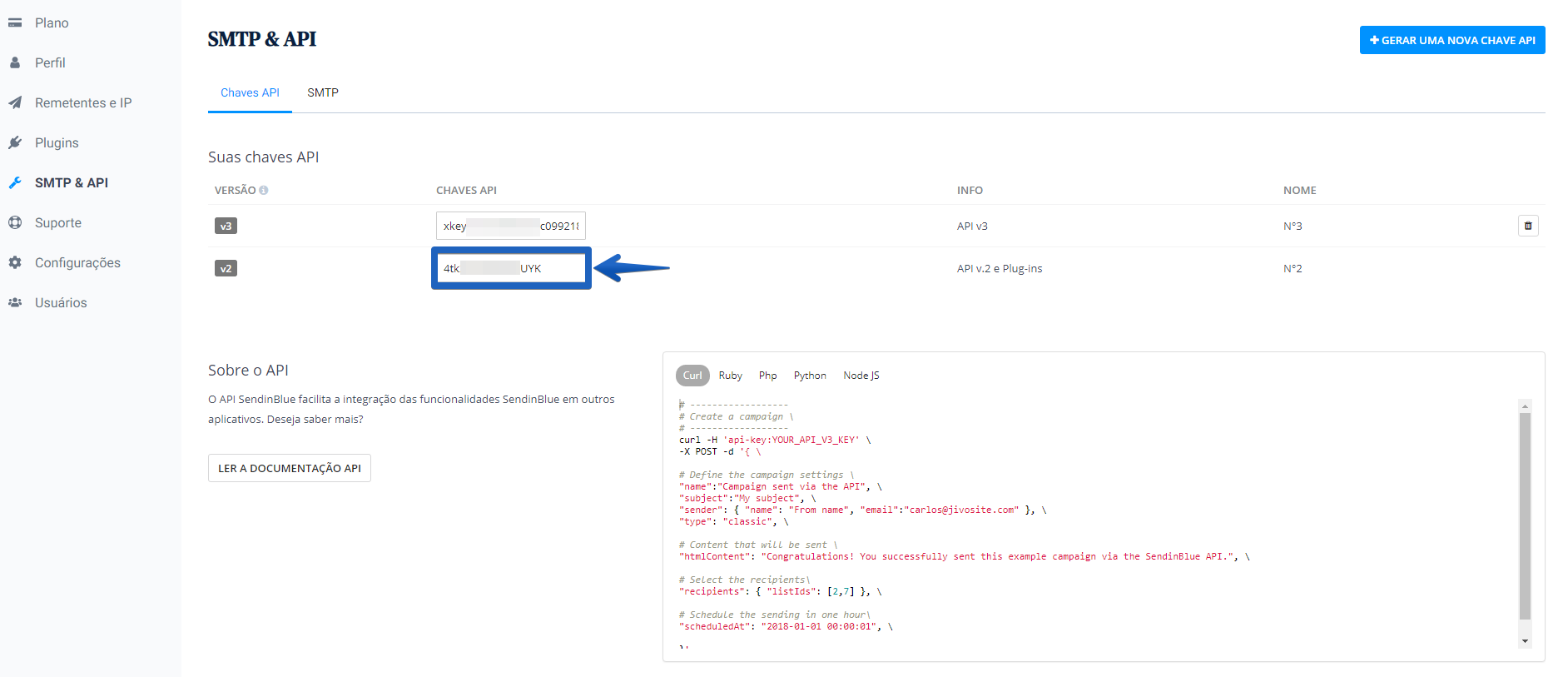Select the Node JS code sample tab
This screenshot has height=677, width=1568.
pyautogui.click(x=861, y=376)
